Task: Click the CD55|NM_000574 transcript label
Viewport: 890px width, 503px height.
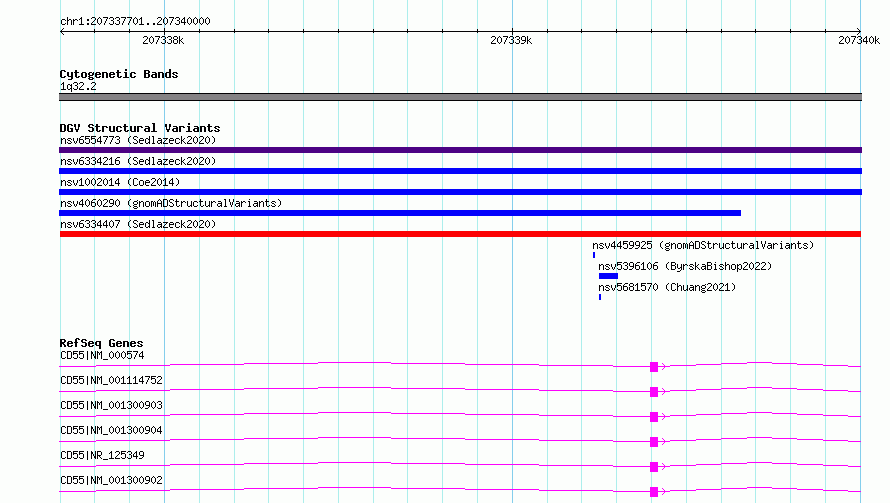Action: coord(102,355)
